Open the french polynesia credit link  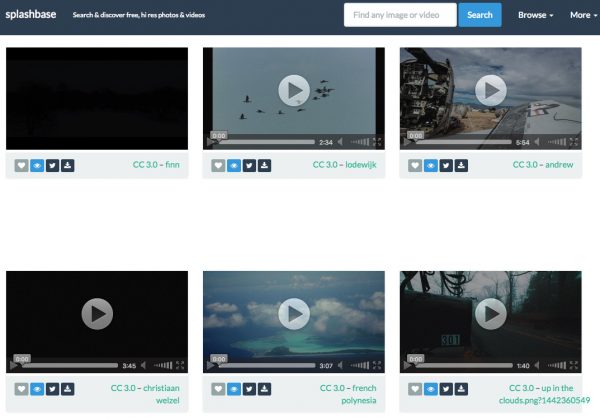pos(349,394)
